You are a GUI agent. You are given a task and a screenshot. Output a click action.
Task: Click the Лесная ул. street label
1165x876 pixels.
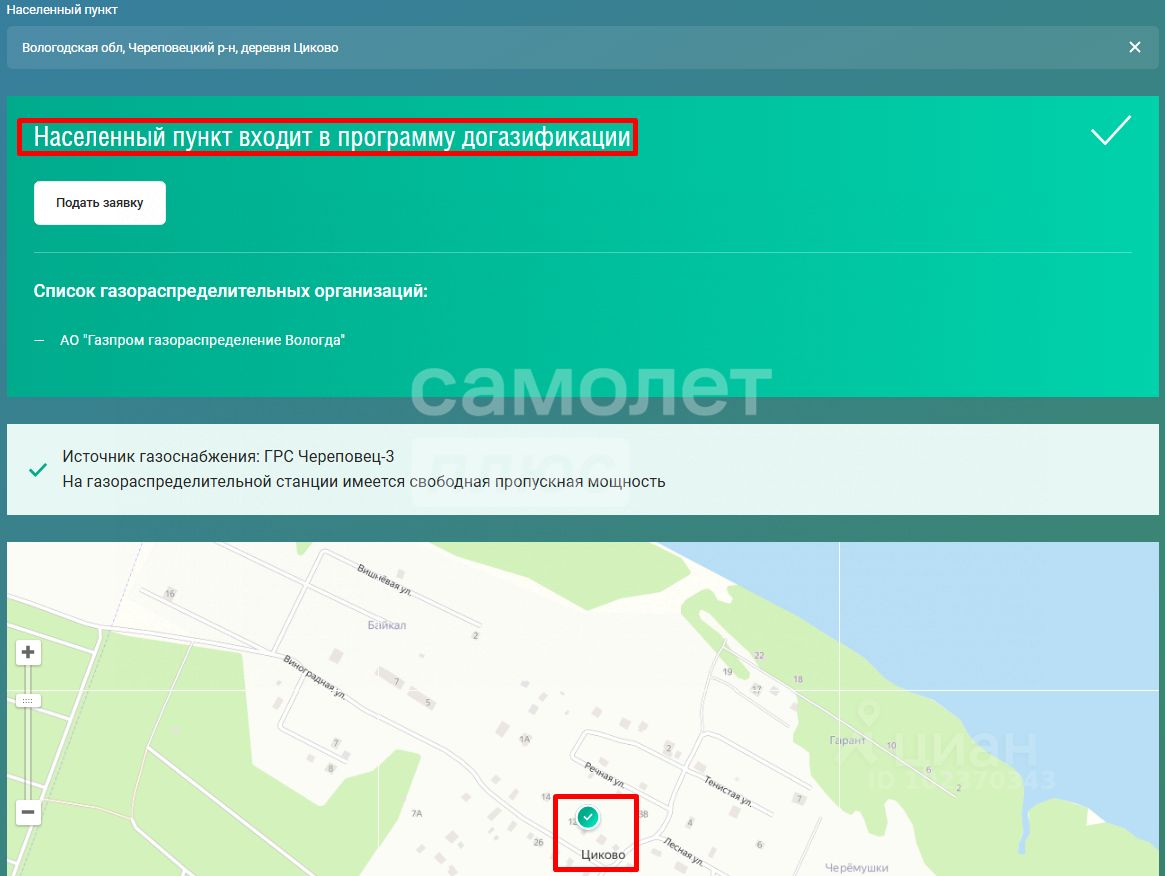683,851
